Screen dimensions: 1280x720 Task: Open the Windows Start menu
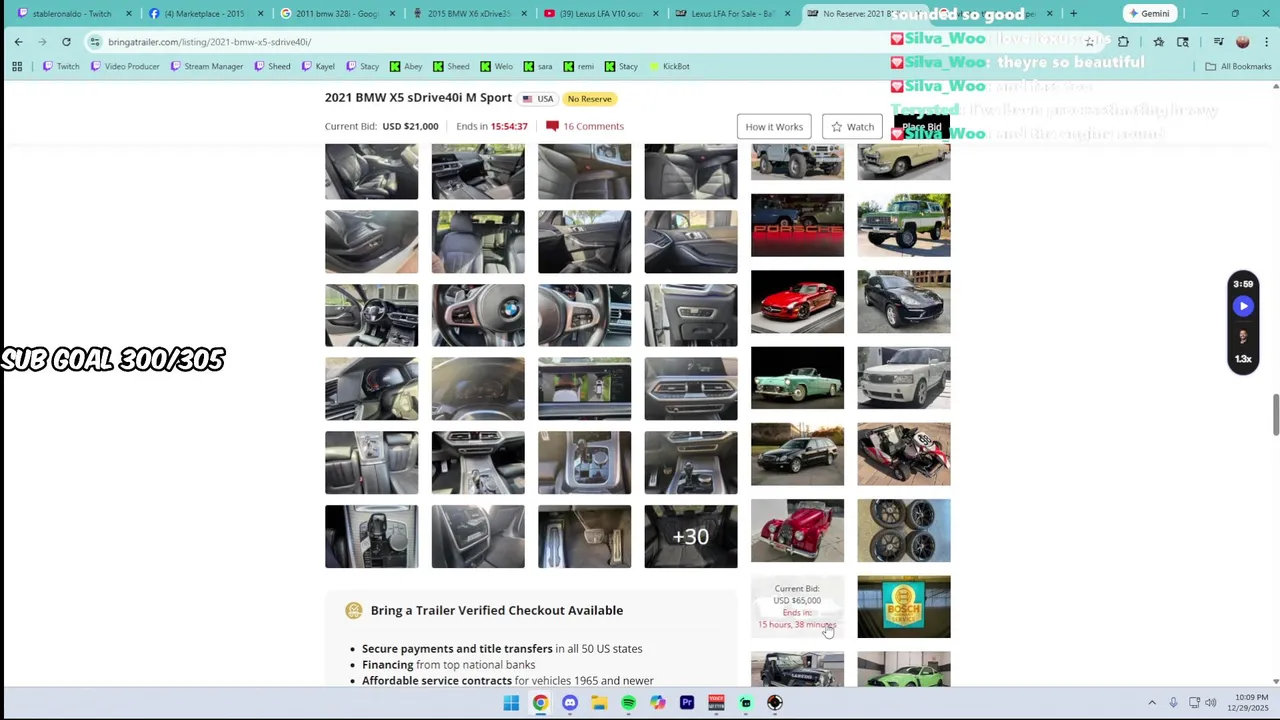(511, 703)
